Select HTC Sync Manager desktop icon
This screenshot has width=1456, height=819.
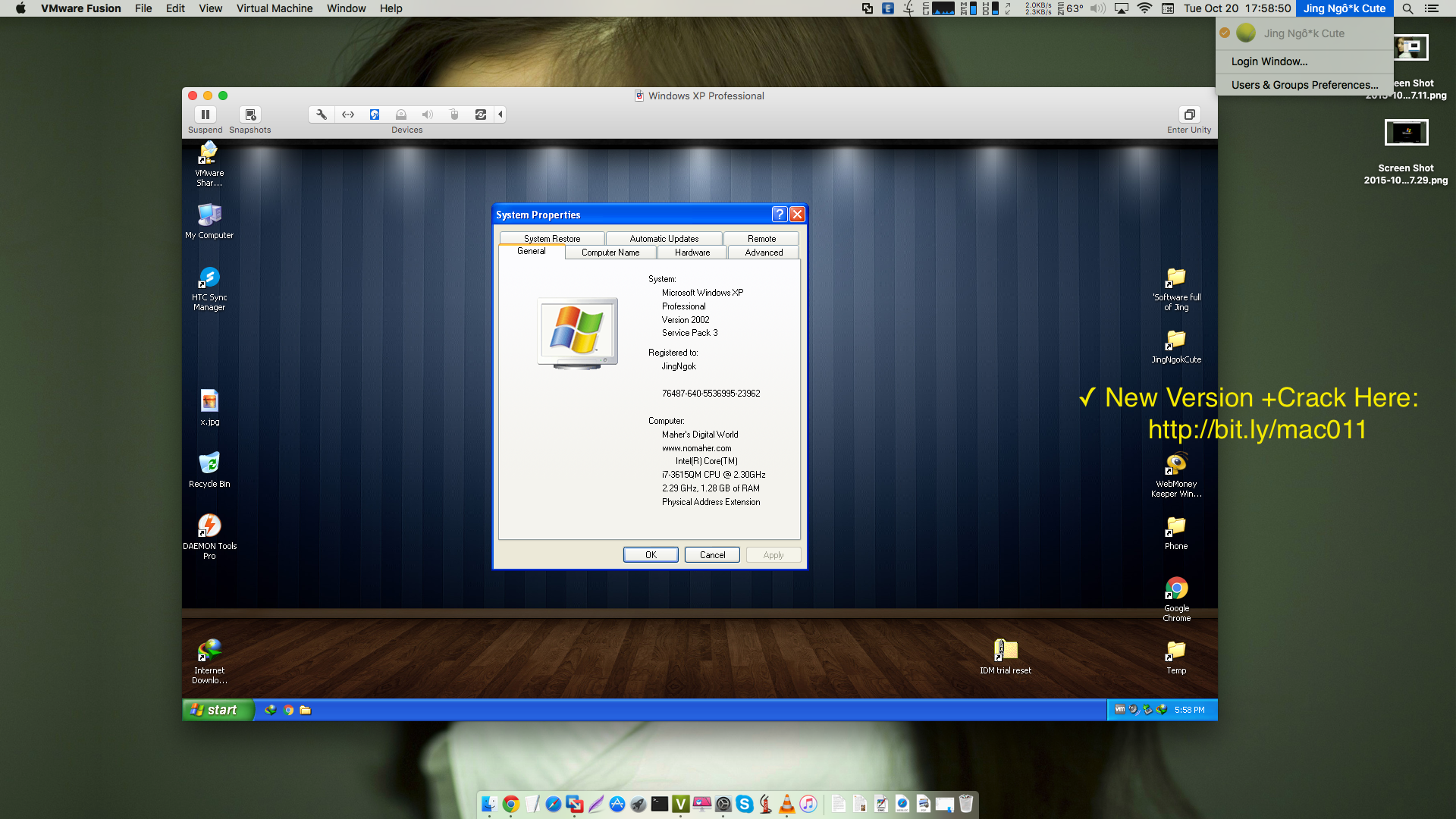click(x=209, y=288)
